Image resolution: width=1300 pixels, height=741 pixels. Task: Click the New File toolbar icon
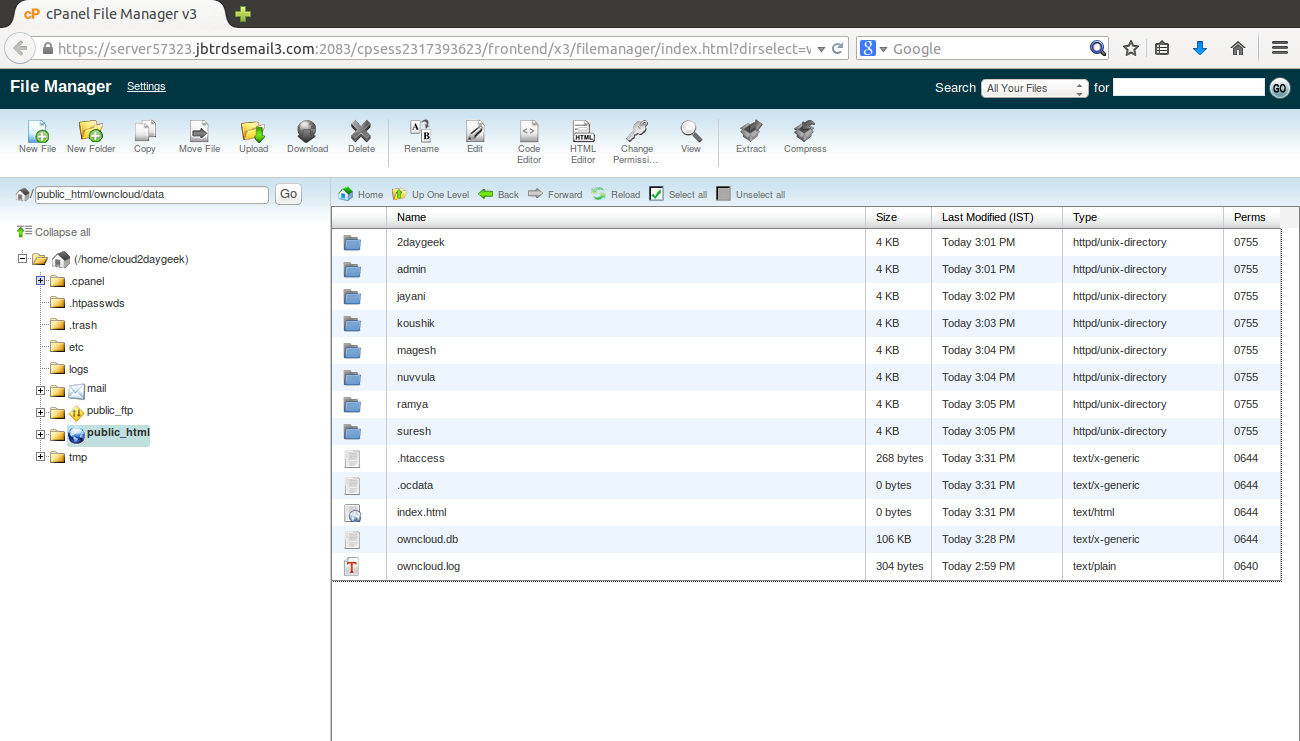pyautogui.click(x=37, y=132)
